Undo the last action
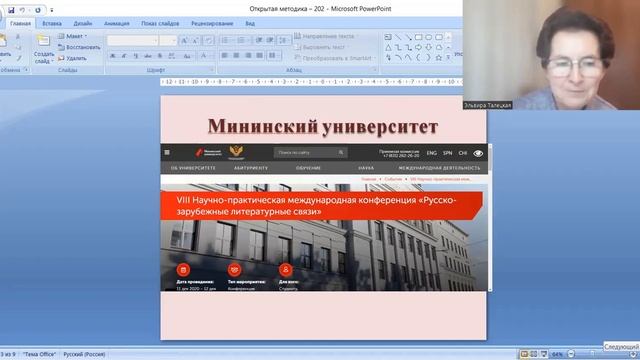 tap(22, 10)
